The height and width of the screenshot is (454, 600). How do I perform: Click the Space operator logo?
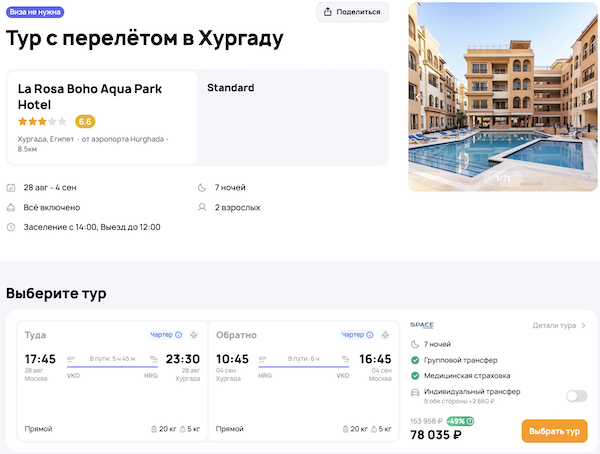(422, 325)
